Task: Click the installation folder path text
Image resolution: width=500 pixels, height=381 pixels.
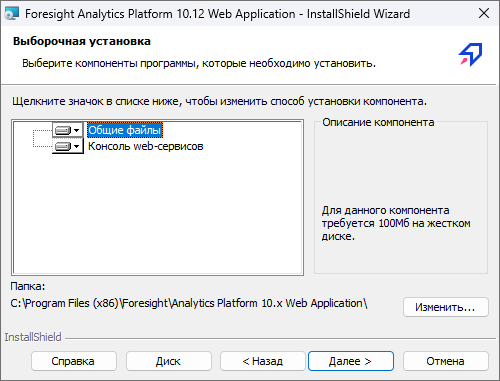Action: point(189,303)
